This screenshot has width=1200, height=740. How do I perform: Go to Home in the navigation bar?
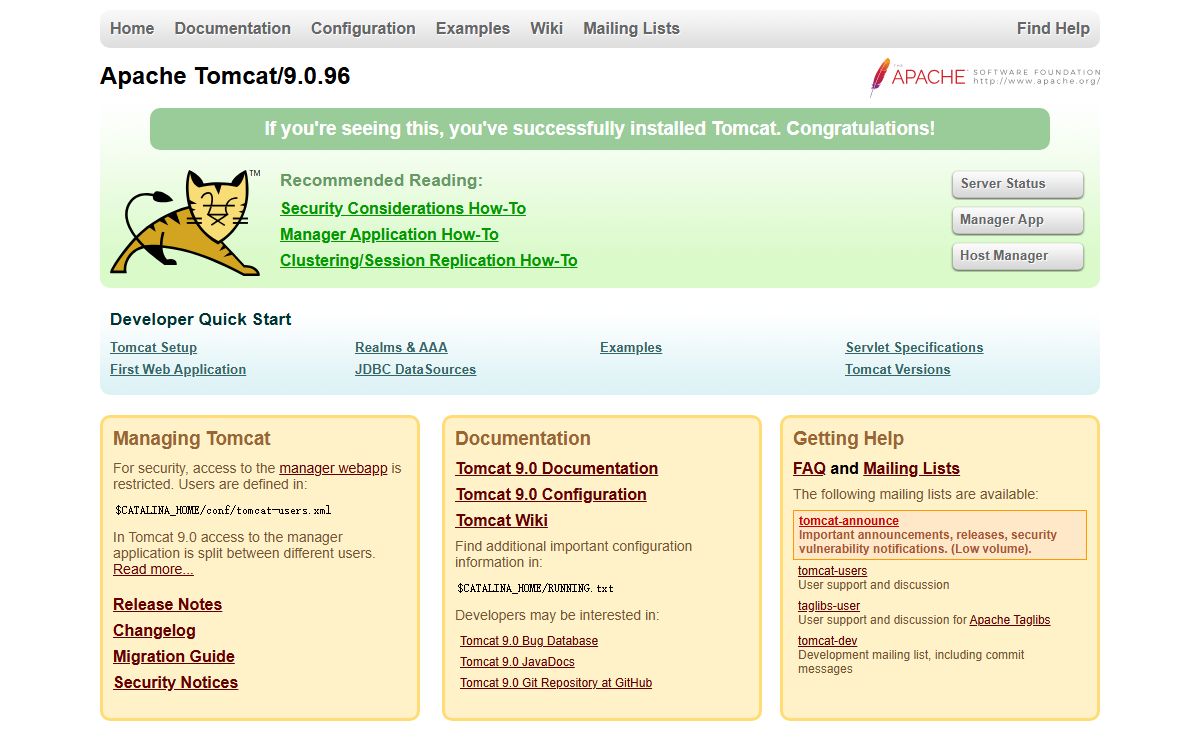point(132,28)
